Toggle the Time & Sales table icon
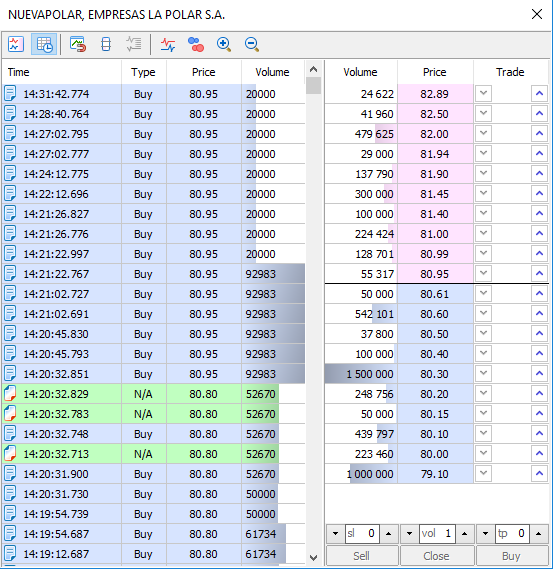 click(44, 44)
